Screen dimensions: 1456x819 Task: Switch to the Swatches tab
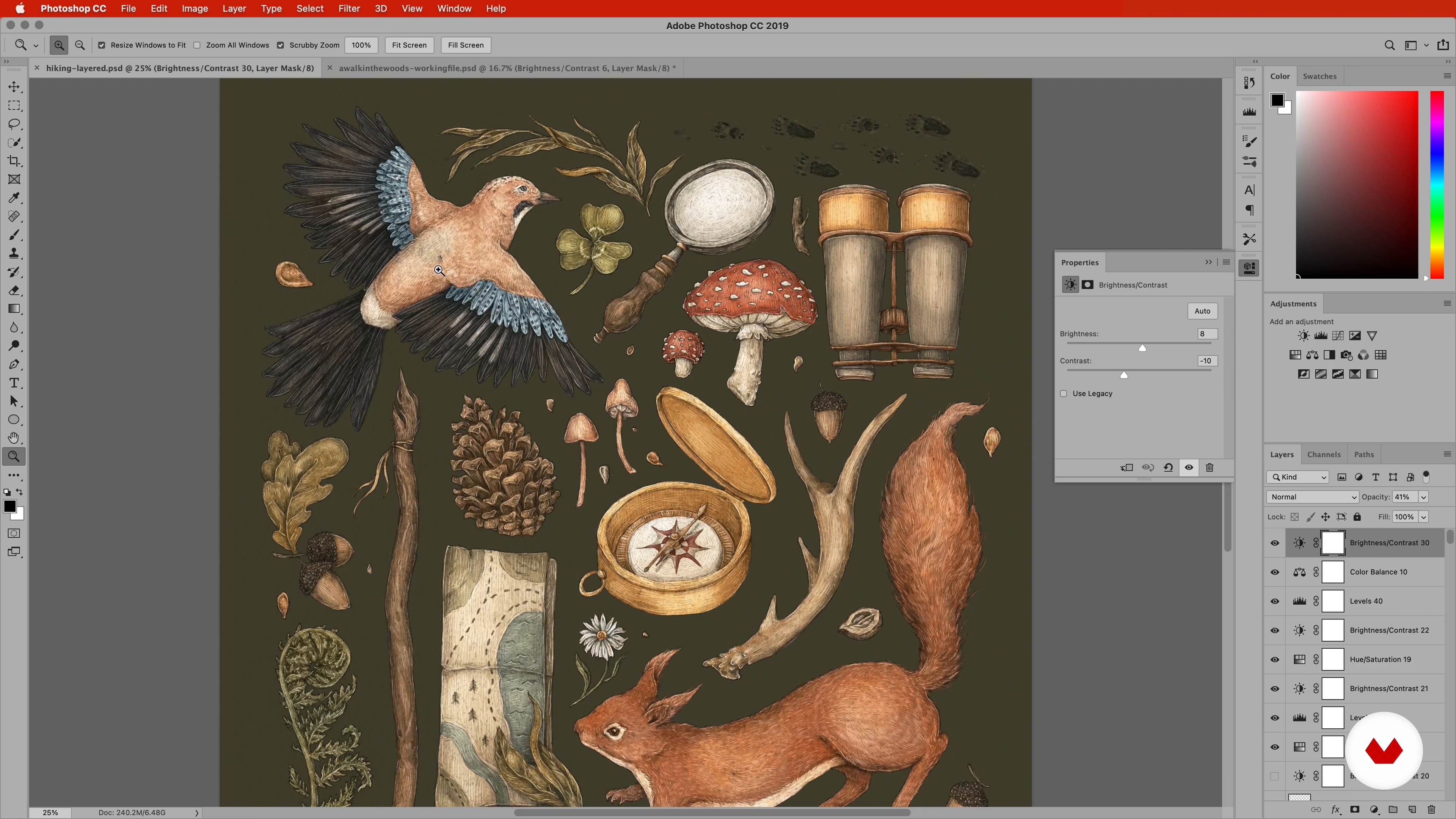[x=1319, y=76]
